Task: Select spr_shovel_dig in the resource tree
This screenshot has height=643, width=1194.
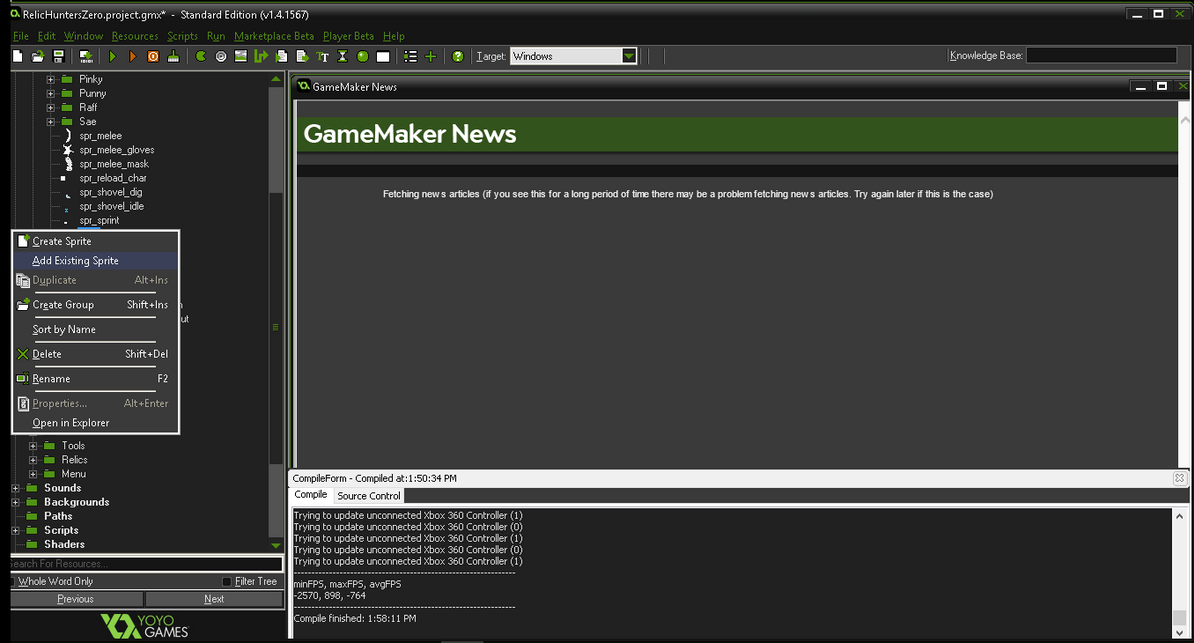Action: 110,192
